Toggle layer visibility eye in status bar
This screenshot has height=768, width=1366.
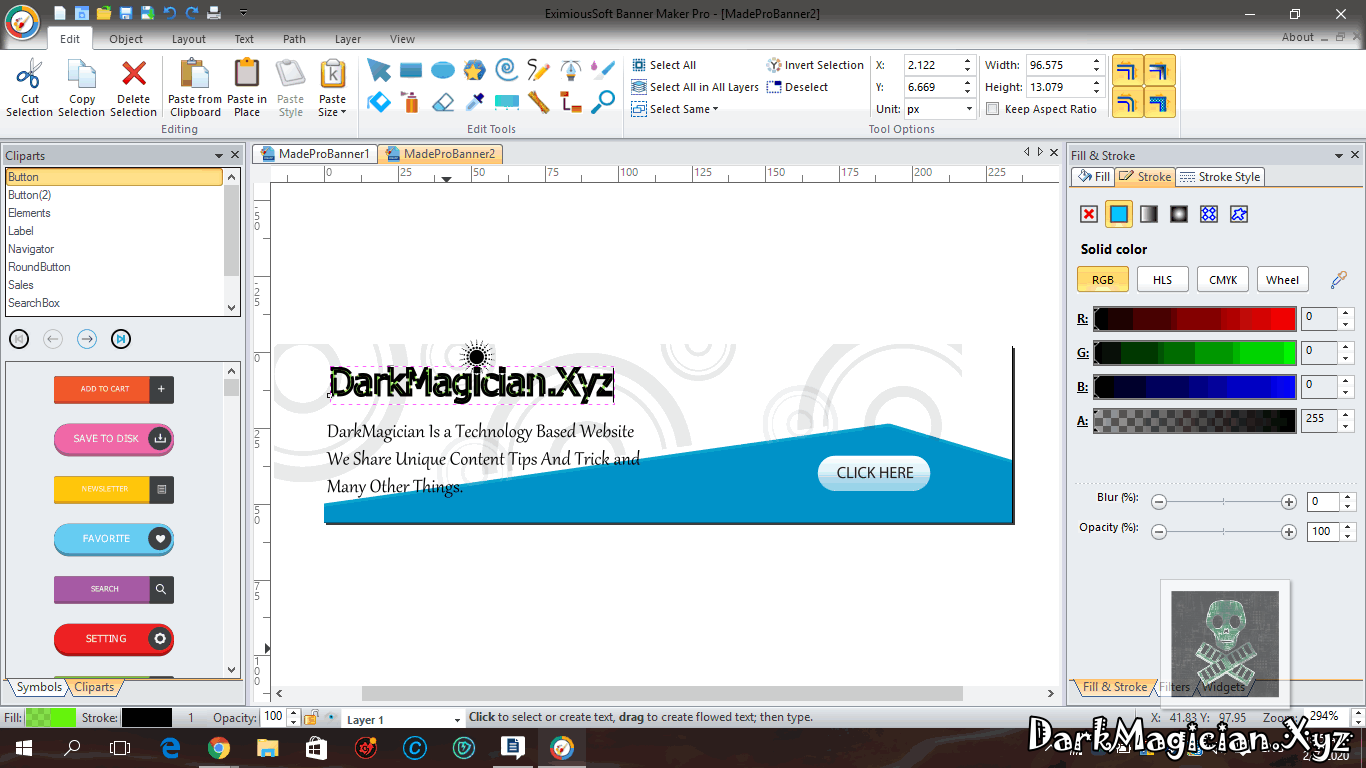pyautogui.click(x=330, y=718)
